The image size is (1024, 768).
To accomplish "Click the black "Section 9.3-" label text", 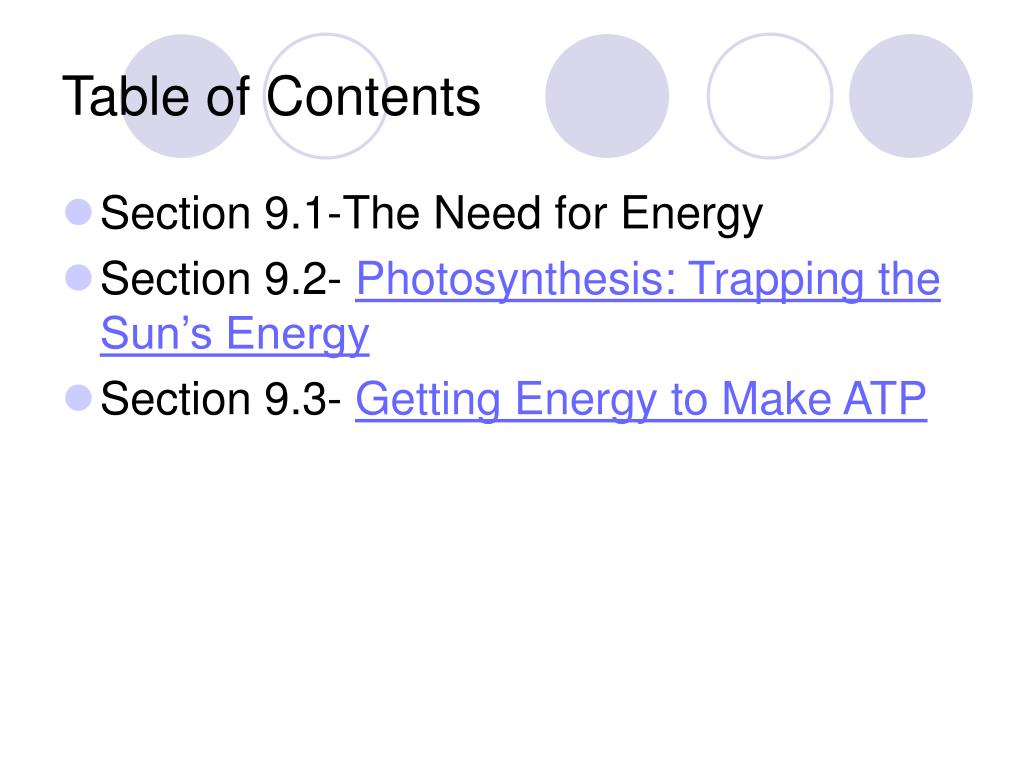I will pyautogui.click(x=221, y=399).
